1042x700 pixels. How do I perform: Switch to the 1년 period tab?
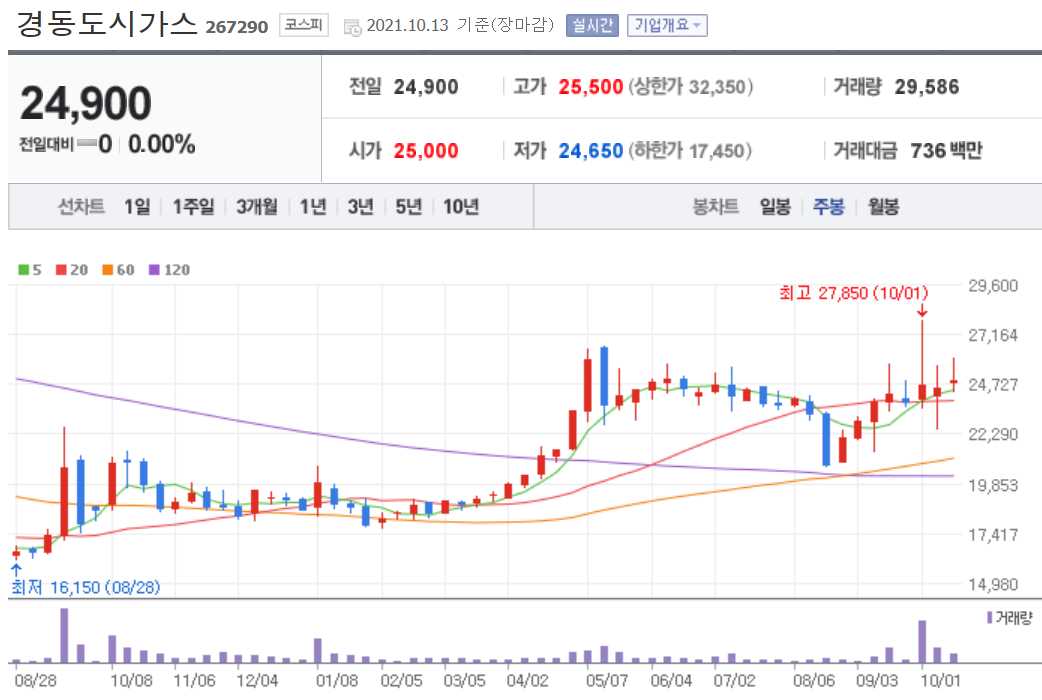(315, 207)
